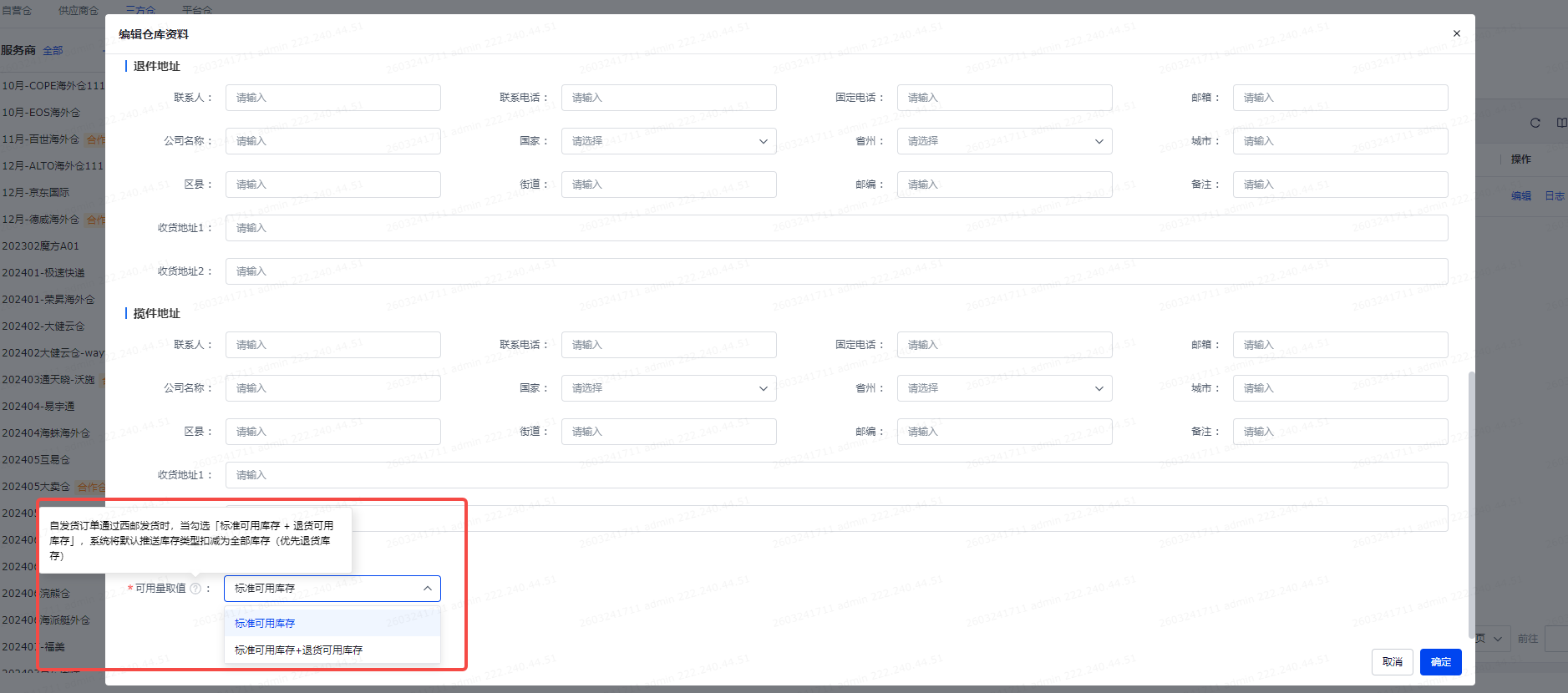Select 12月-京东国际 in the service provider list

(x=36, y=193)
